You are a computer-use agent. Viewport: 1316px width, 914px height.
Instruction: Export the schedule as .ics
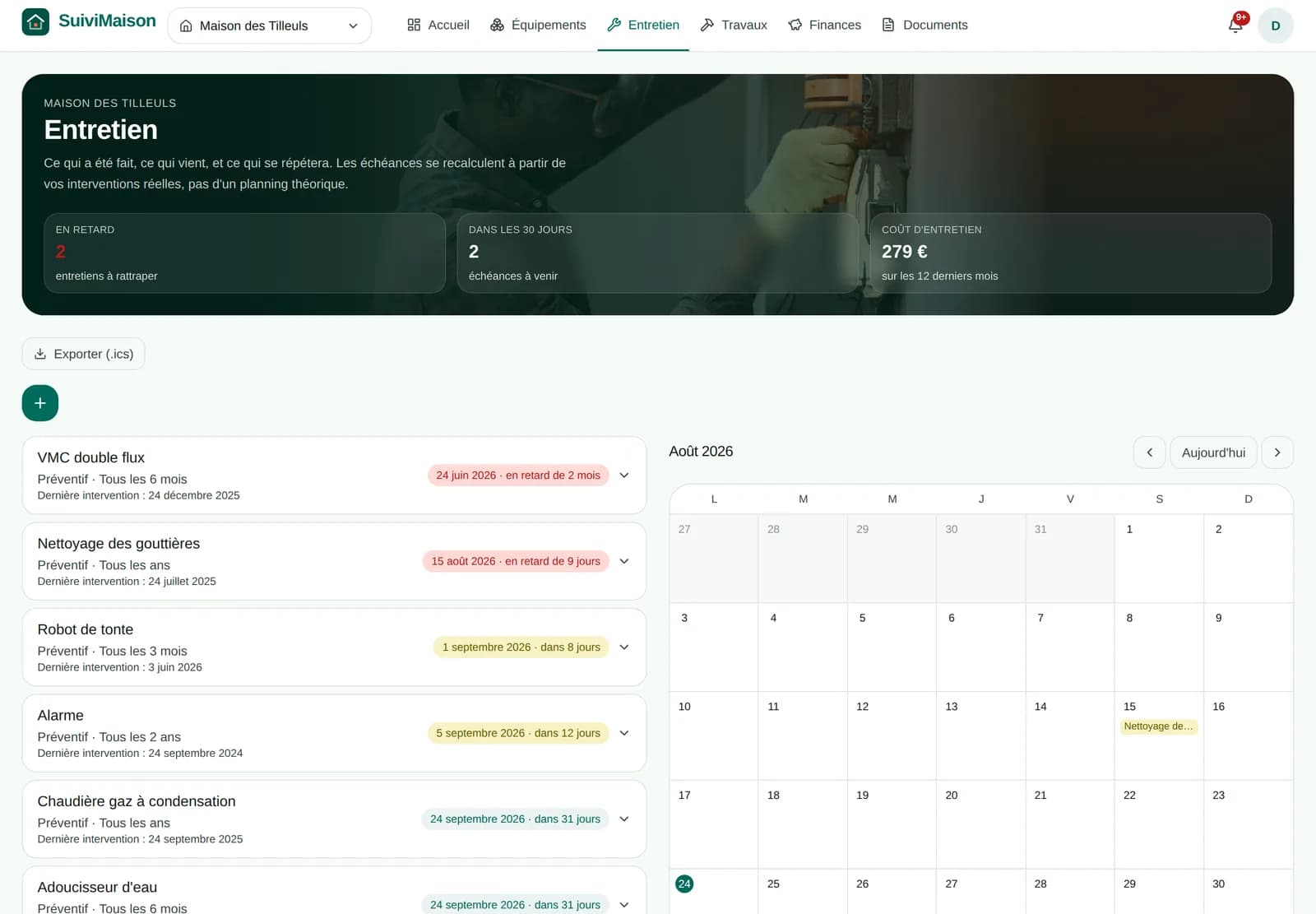(x=83, y=354)
